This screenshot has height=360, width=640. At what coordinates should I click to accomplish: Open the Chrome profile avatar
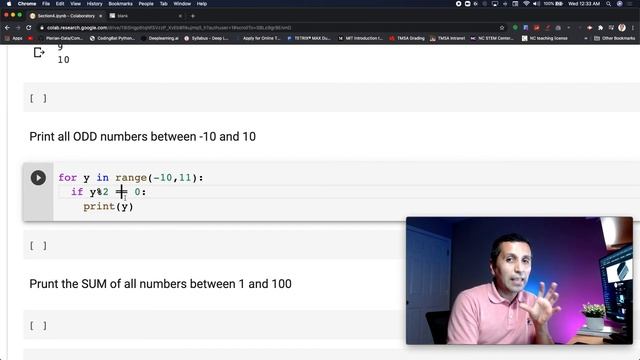pyautogui.click(x=622, y=28)
